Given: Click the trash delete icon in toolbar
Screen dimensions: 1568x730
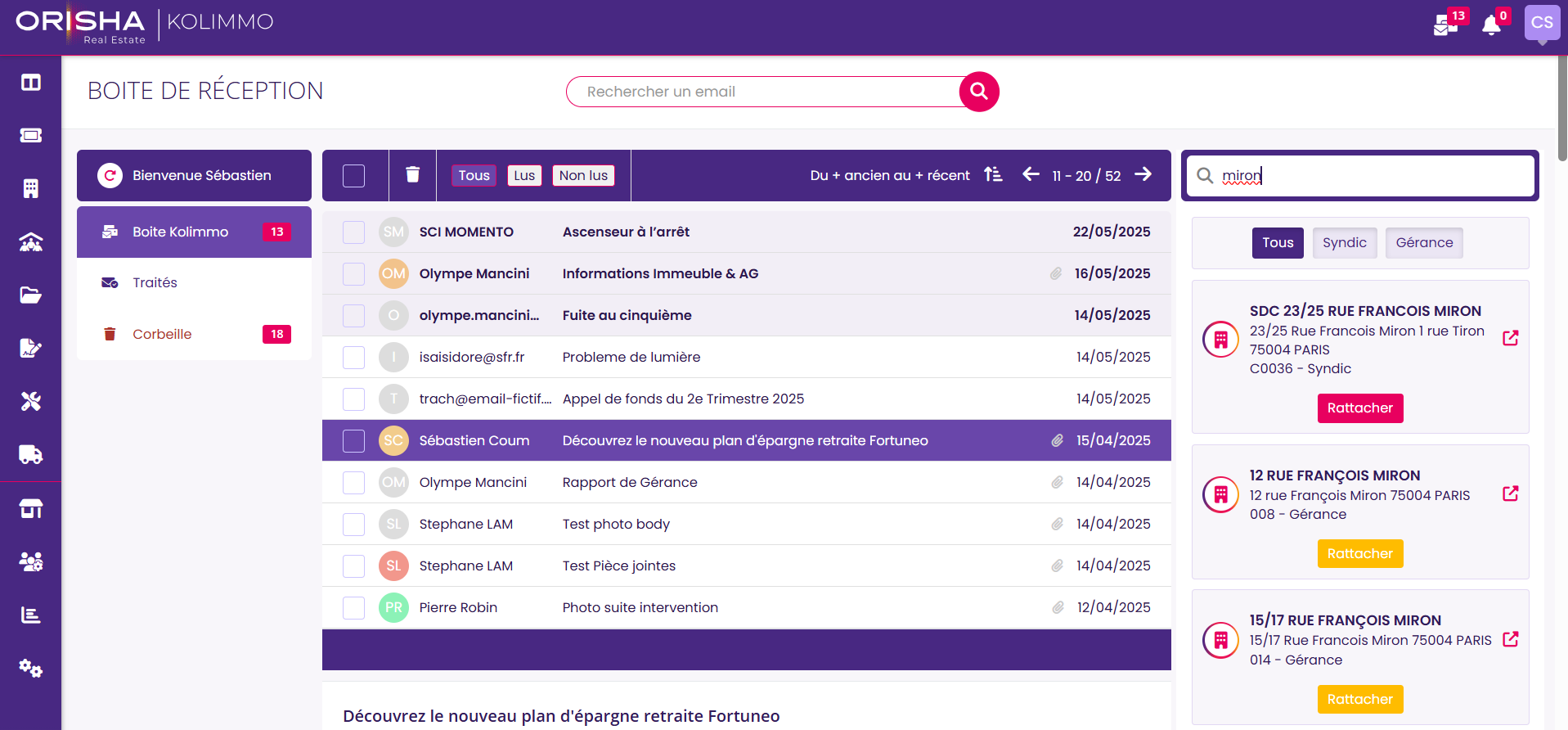Looking at the screenshot, I should 413,174.
